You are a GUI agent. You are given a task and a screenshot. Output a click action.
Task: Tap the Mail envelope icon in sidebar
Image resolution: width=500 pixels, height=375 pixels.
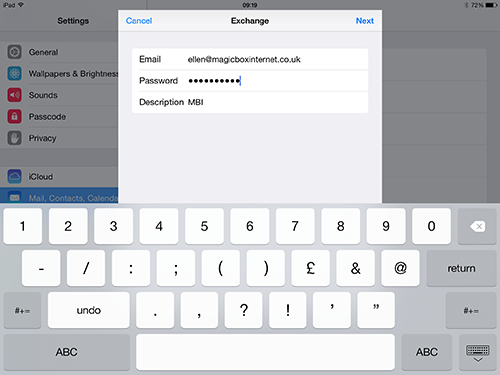click(14, 197)
